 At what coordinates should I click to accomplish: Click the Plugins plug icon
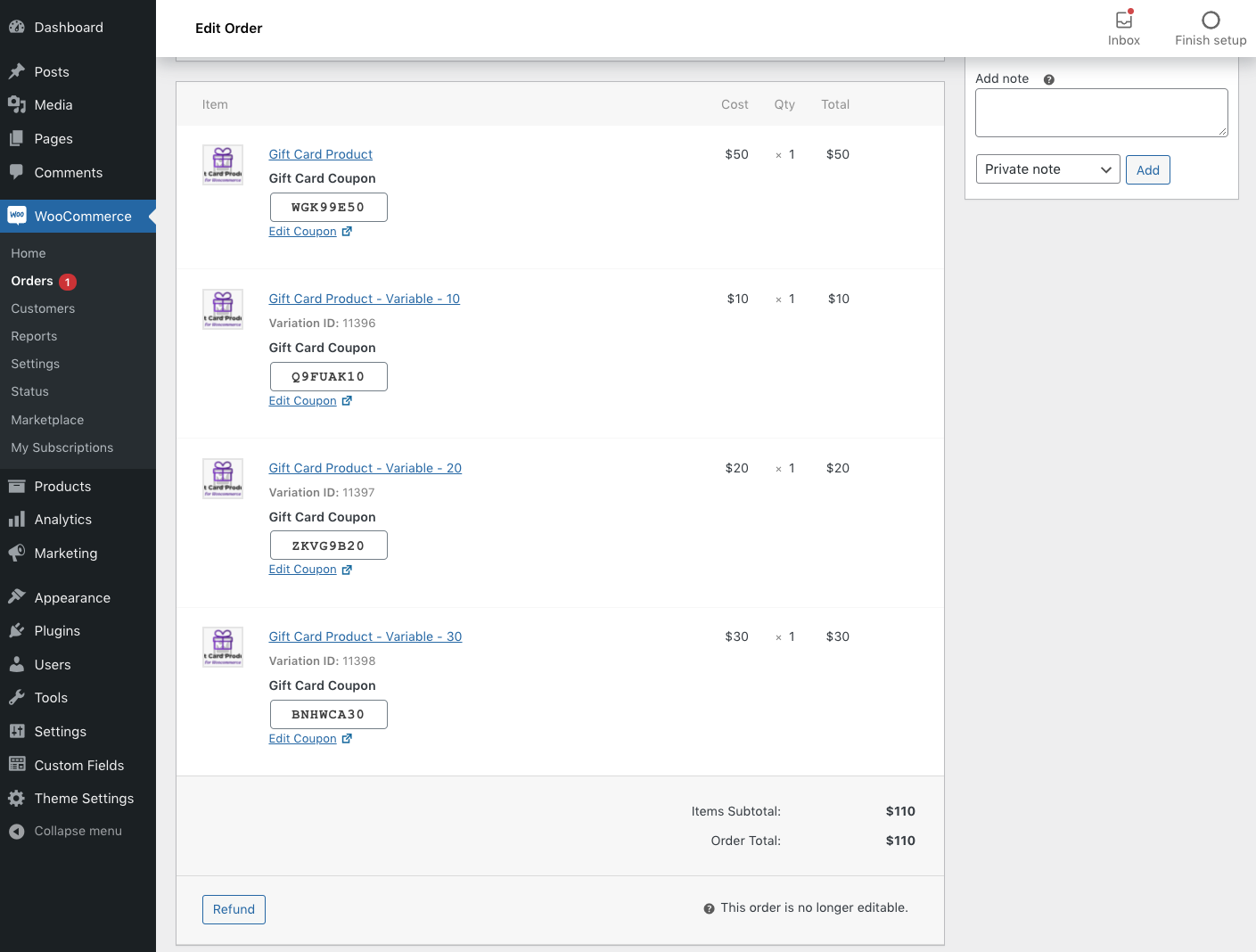click(16, 631)
